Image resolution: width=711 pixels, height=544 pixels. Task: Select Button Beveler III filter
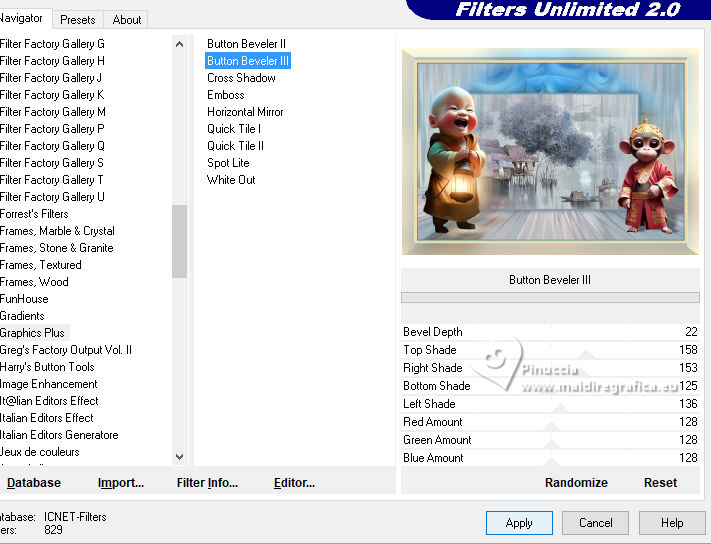click(248, 61)
